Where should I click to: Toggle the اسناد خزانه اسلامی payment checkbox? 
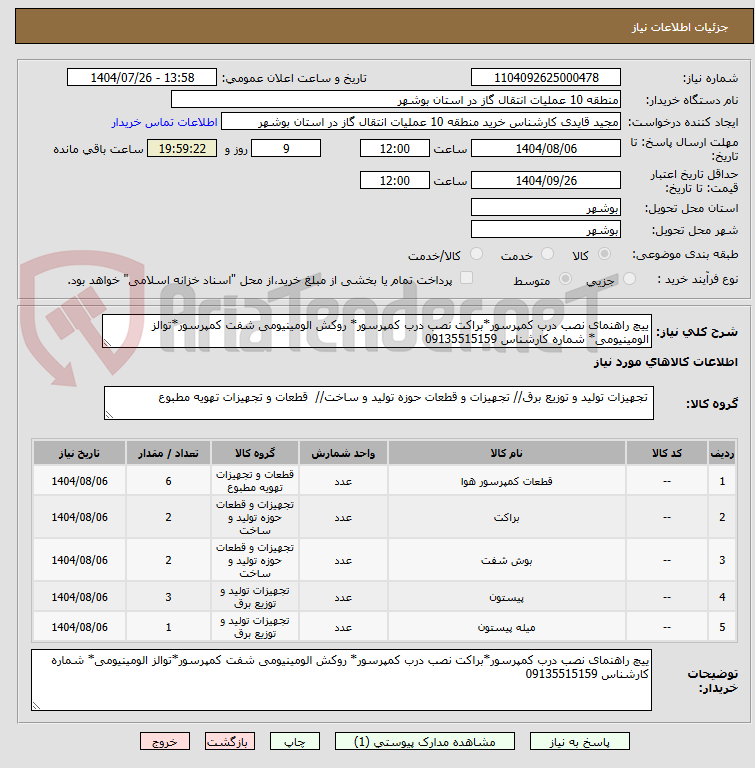[466, 278]
